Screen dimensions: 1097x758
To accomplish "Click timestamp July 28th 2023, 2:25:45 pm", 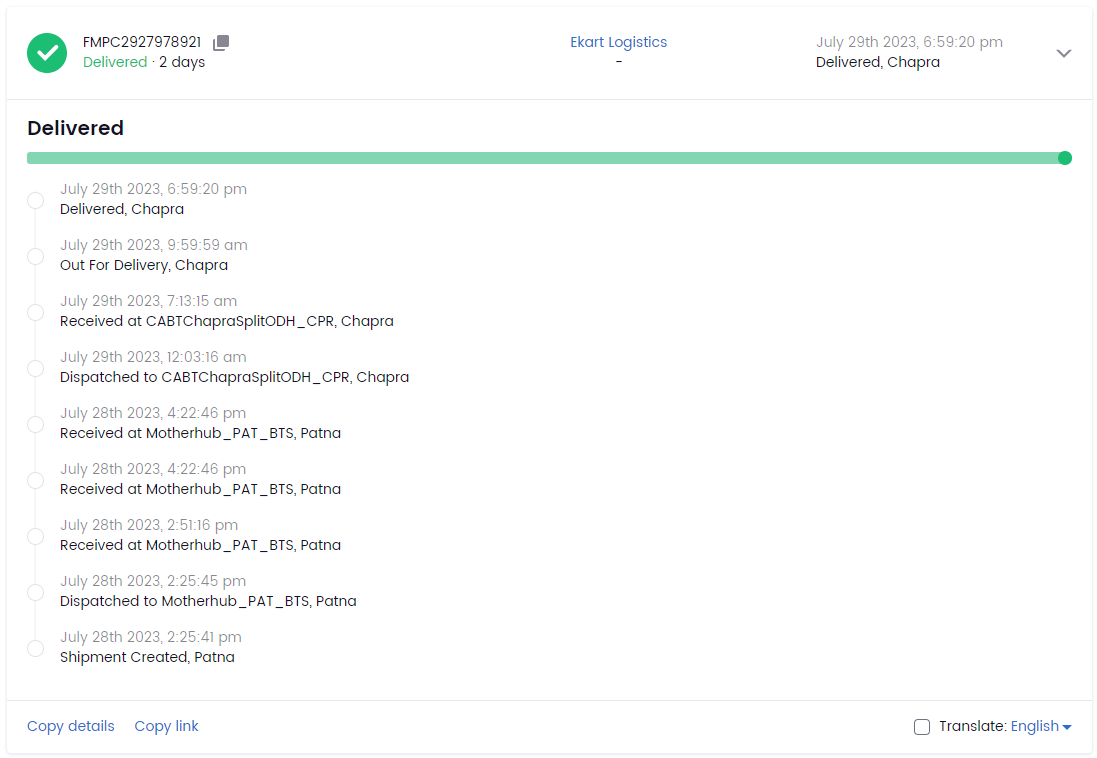I will pos(153,581).
